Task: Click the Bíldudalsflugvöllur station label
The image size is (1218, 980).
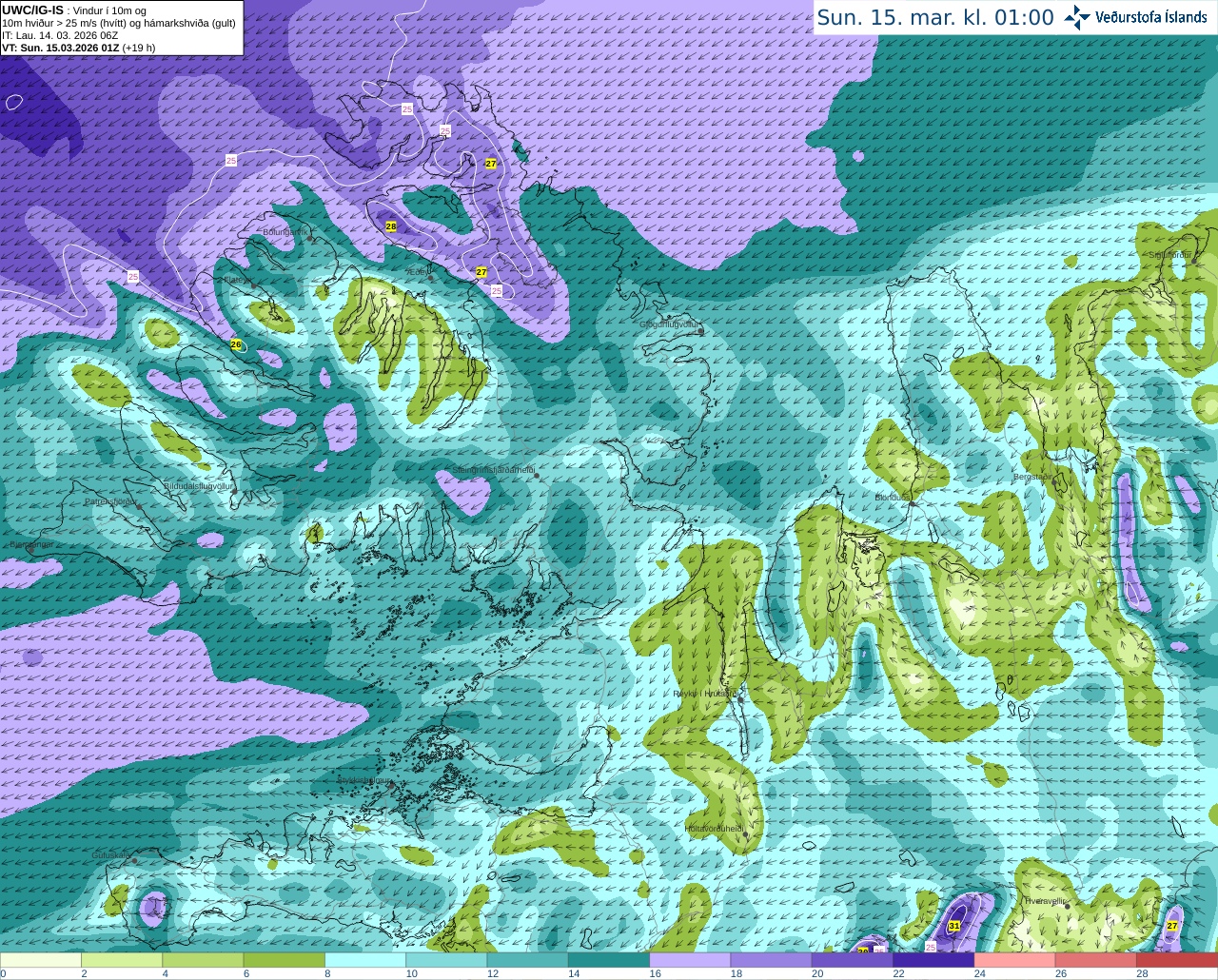Action: pos(198,485)
